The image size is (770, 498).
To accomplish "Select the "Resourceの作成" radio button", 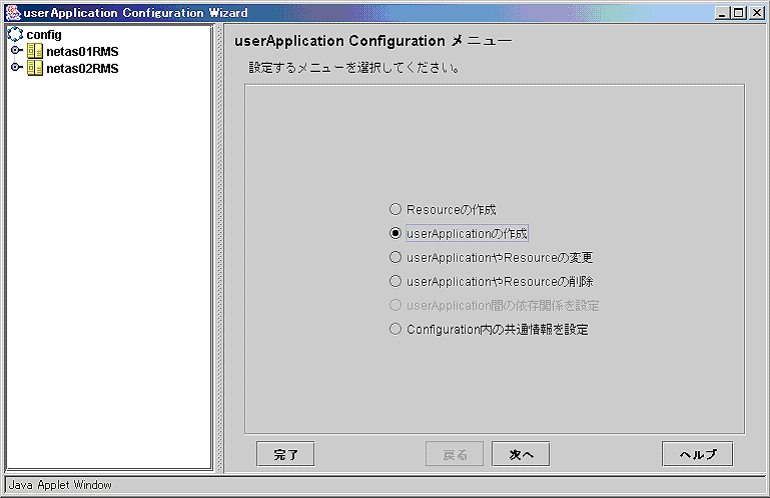I will pyautogui.click(x=395, y=209).
